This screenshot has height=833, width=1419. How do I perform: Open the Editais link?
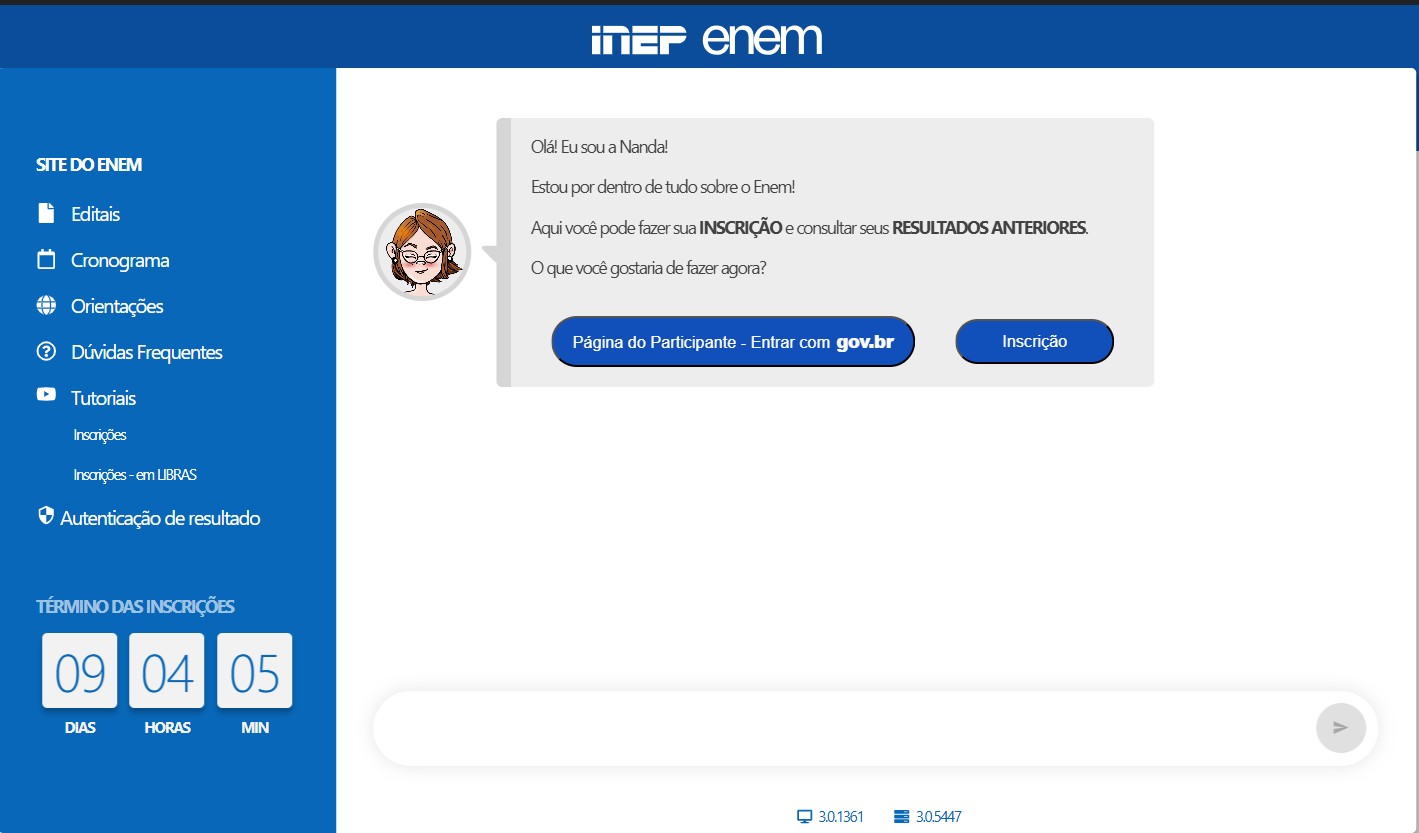tap(96, 214)
